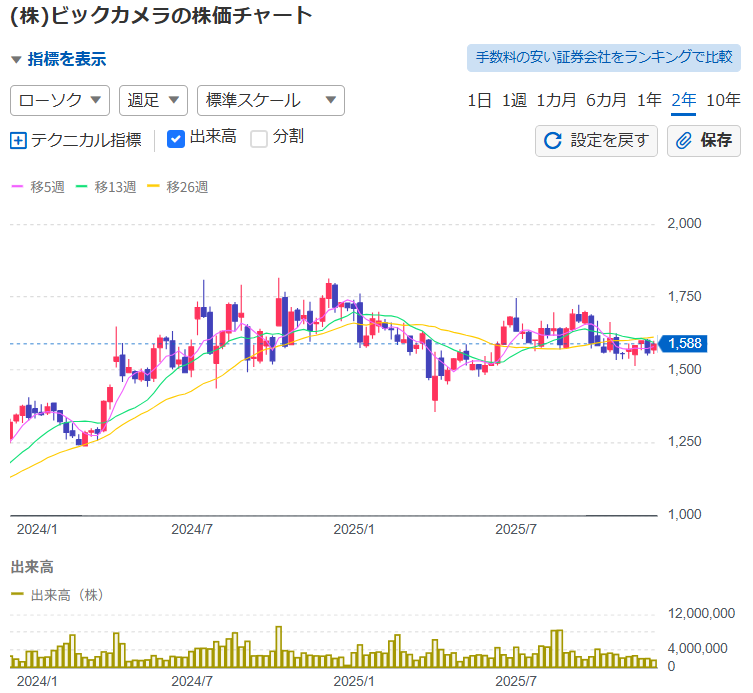Uncheck the 出来高 checkbox
The width and height of the screenshot is (753, 693).
click(x=176, y=139)
